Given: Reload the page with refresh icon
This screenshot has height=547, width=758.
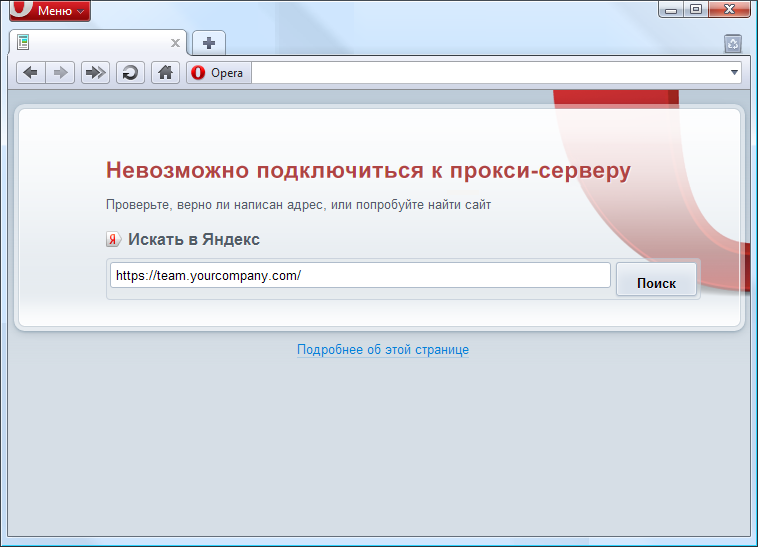Looking at the screenshot, I should coord(130,73).
